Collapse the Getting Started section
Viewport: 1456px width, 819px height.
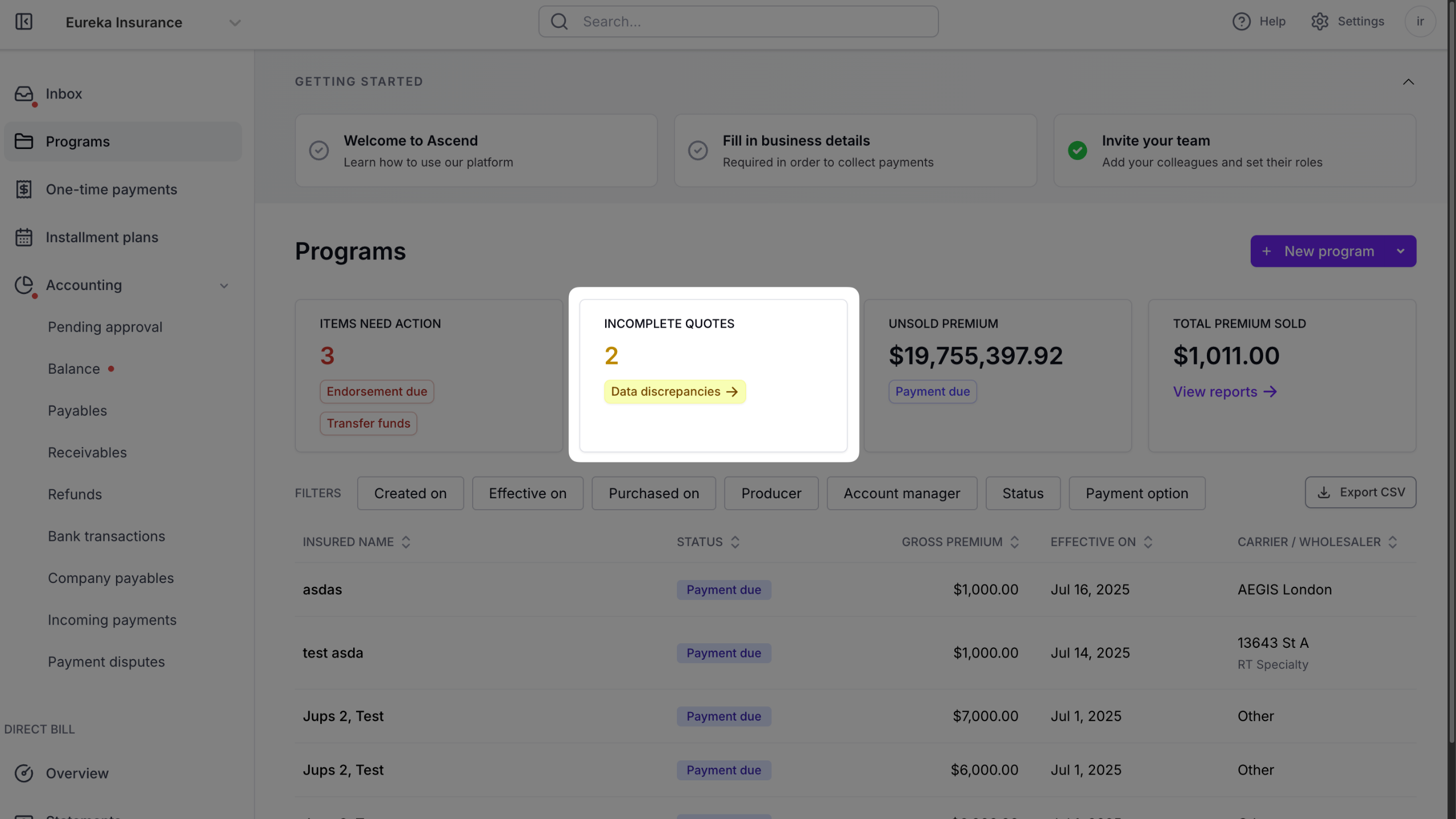click(x=1408, y=82)
